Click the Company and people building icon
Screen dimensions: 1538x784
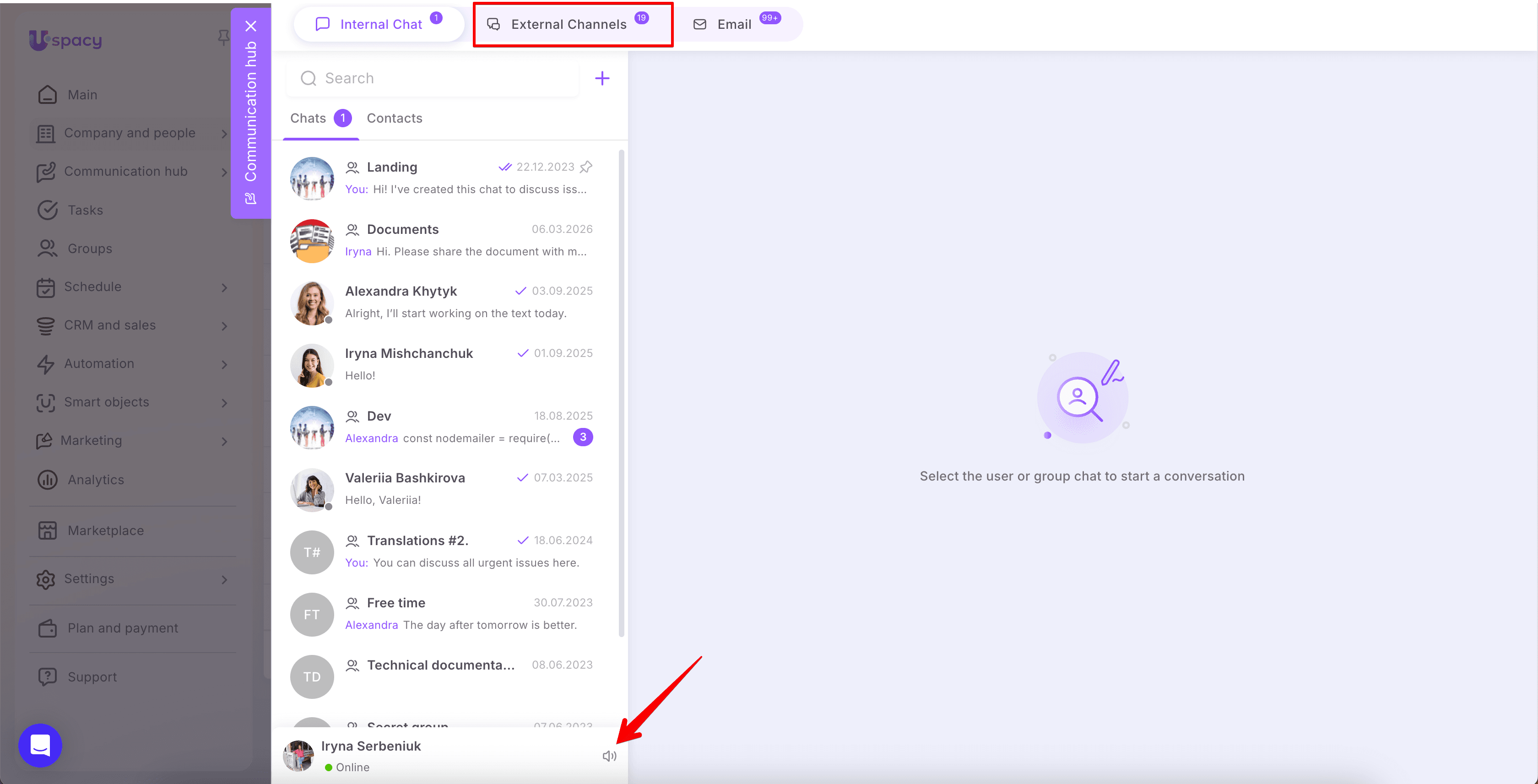pos(45,133)
